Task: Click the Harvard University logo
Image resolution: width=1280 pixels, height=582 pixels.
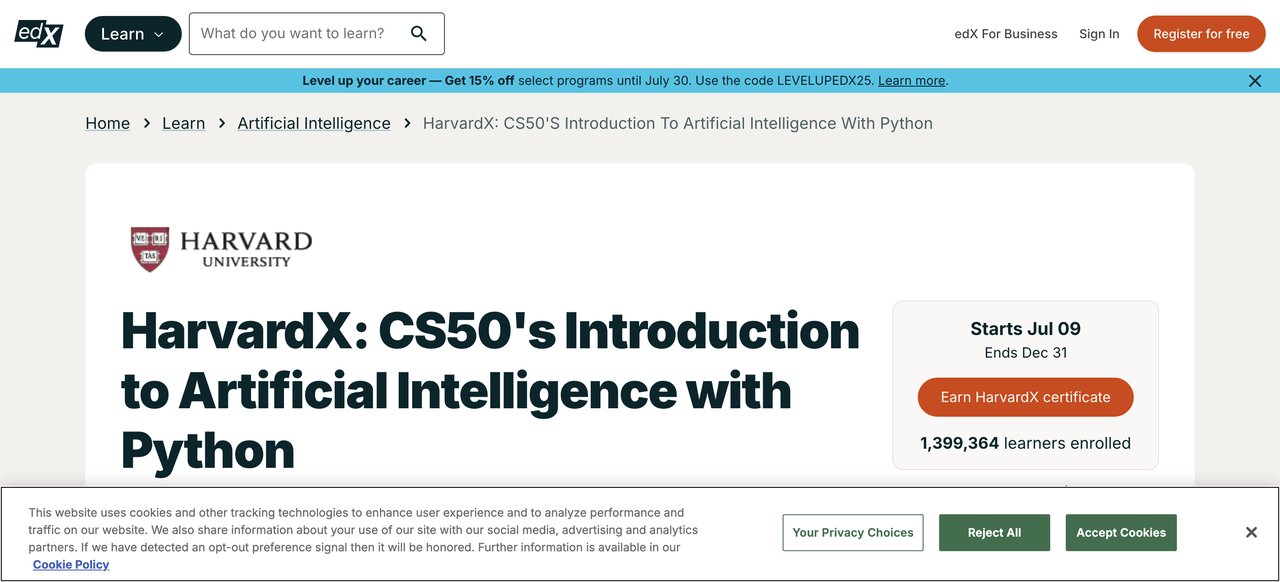Action: (x=221, y=249)
